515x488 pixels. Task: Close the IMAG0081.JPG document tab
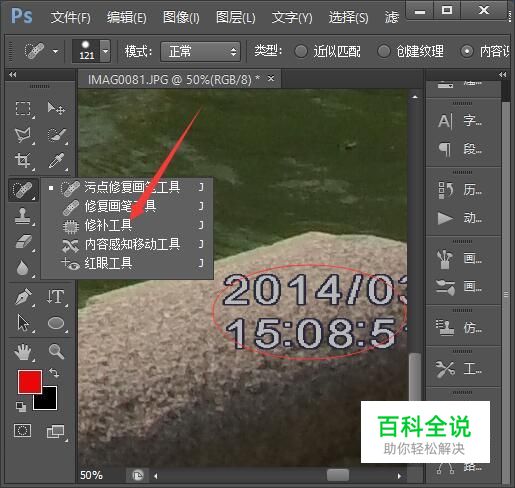coord(271,79)
